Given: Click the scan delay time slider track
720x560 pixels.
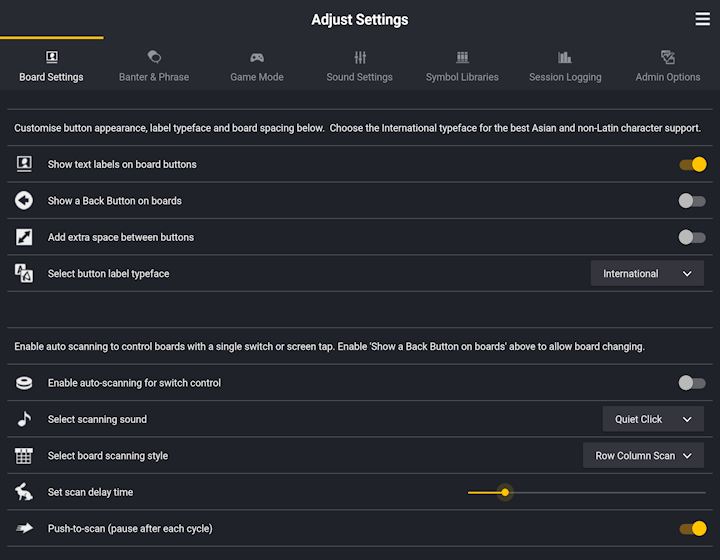Looking at the screenshot, I should [587, 493].
